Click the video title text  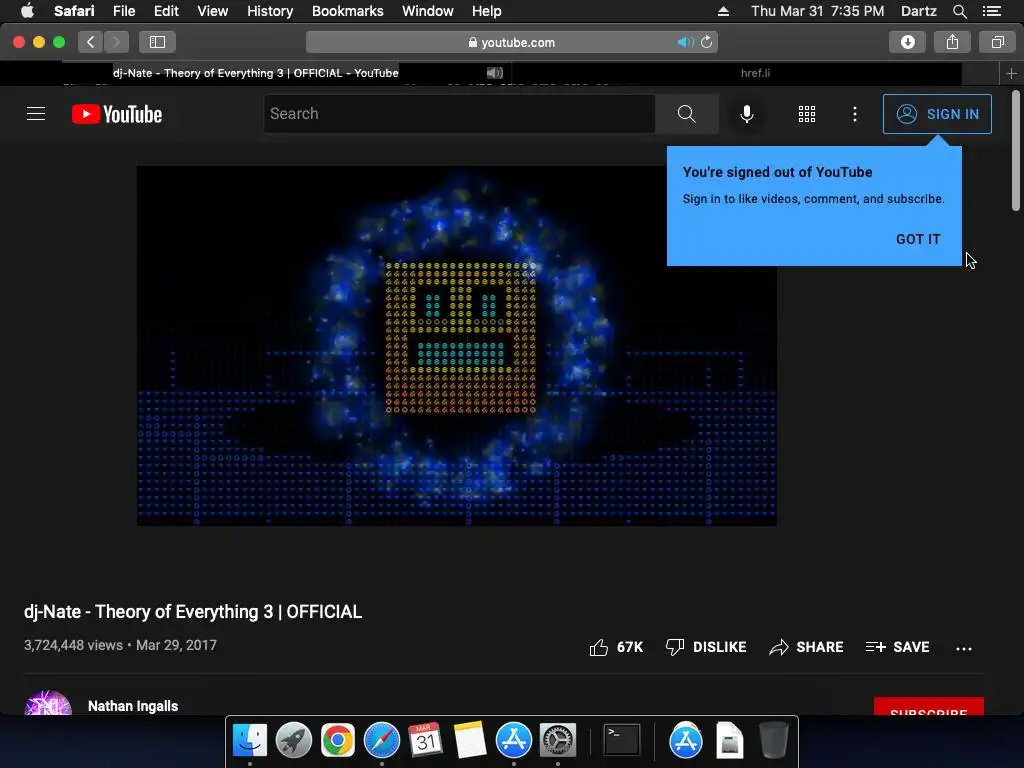pyautogui.click(x=193, y=612)
